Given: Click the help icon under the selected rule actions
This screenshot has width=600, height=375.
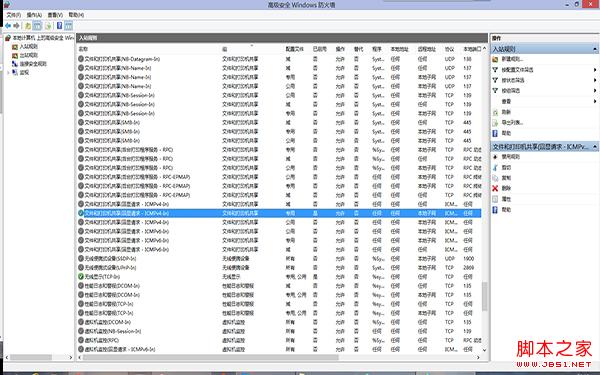Looking at the screenshot, I should (x=495, y=210).
